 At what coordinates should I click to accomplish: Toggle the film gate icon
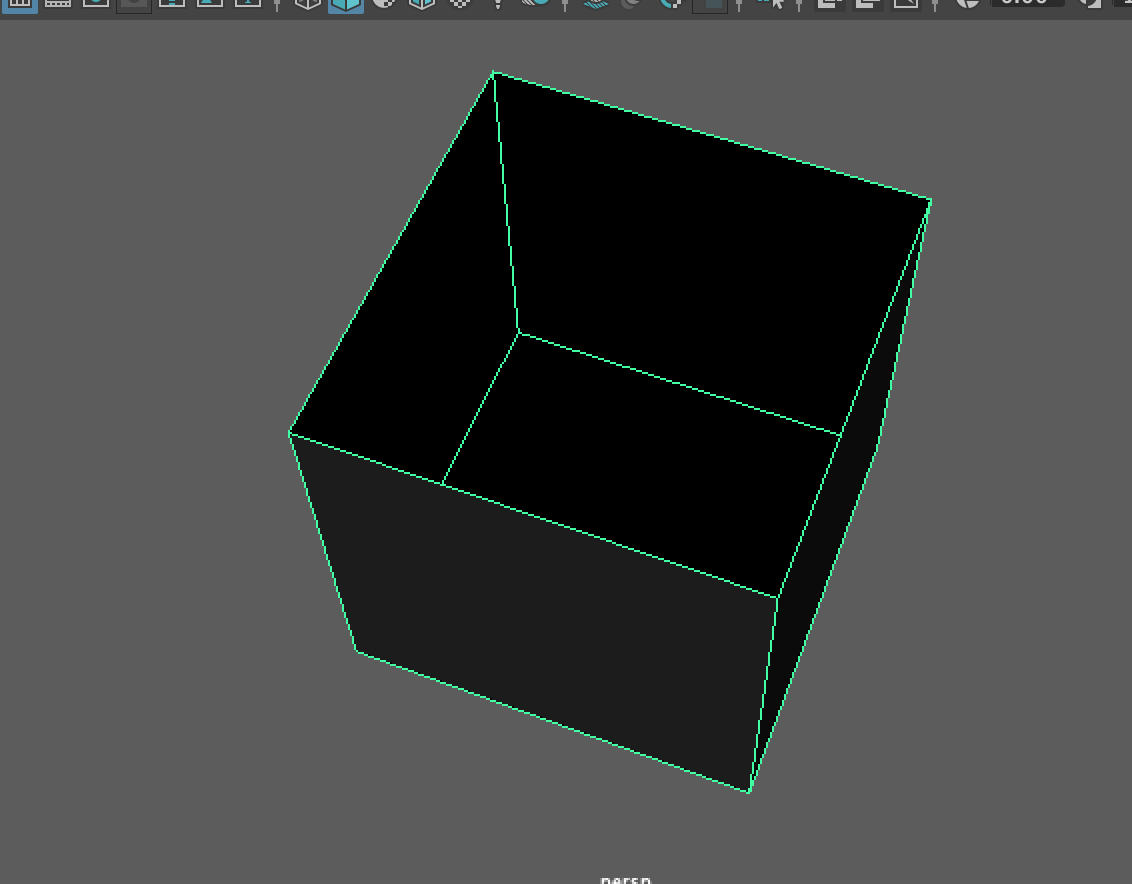[x=58, y=3]
